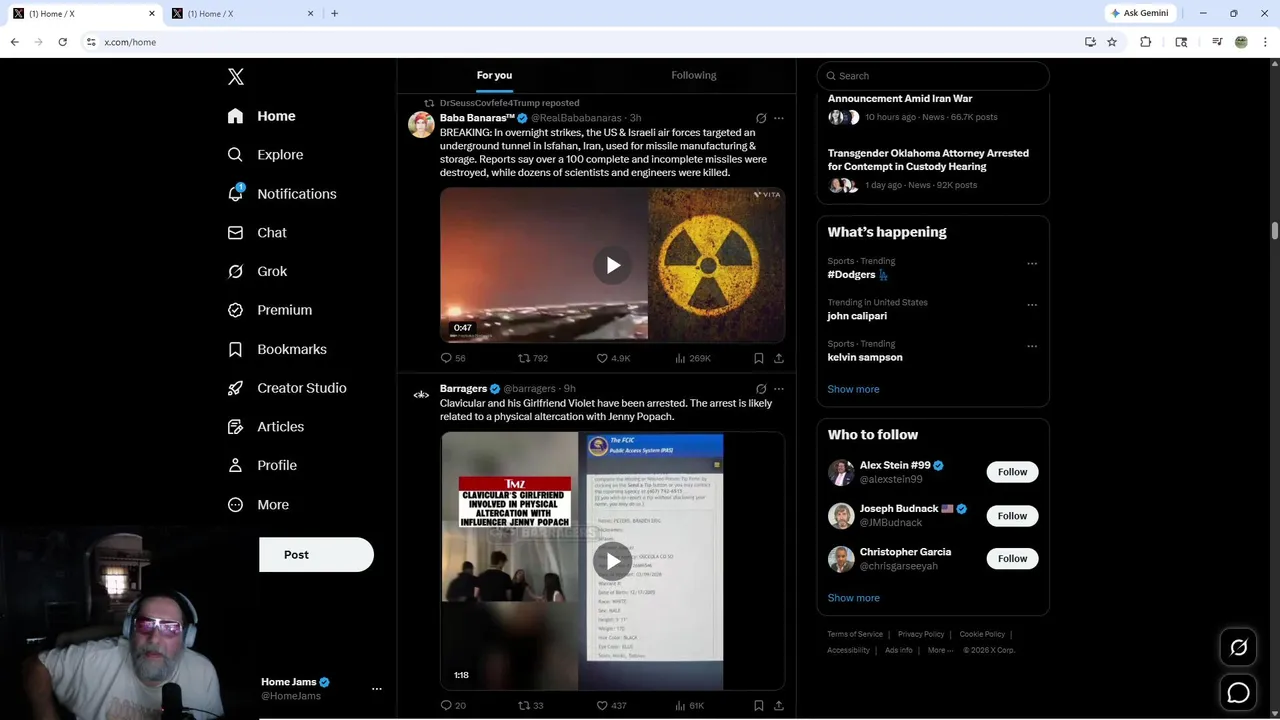Follow Christopher Garcia
1280x720 pixels.
coord(1012,559)
